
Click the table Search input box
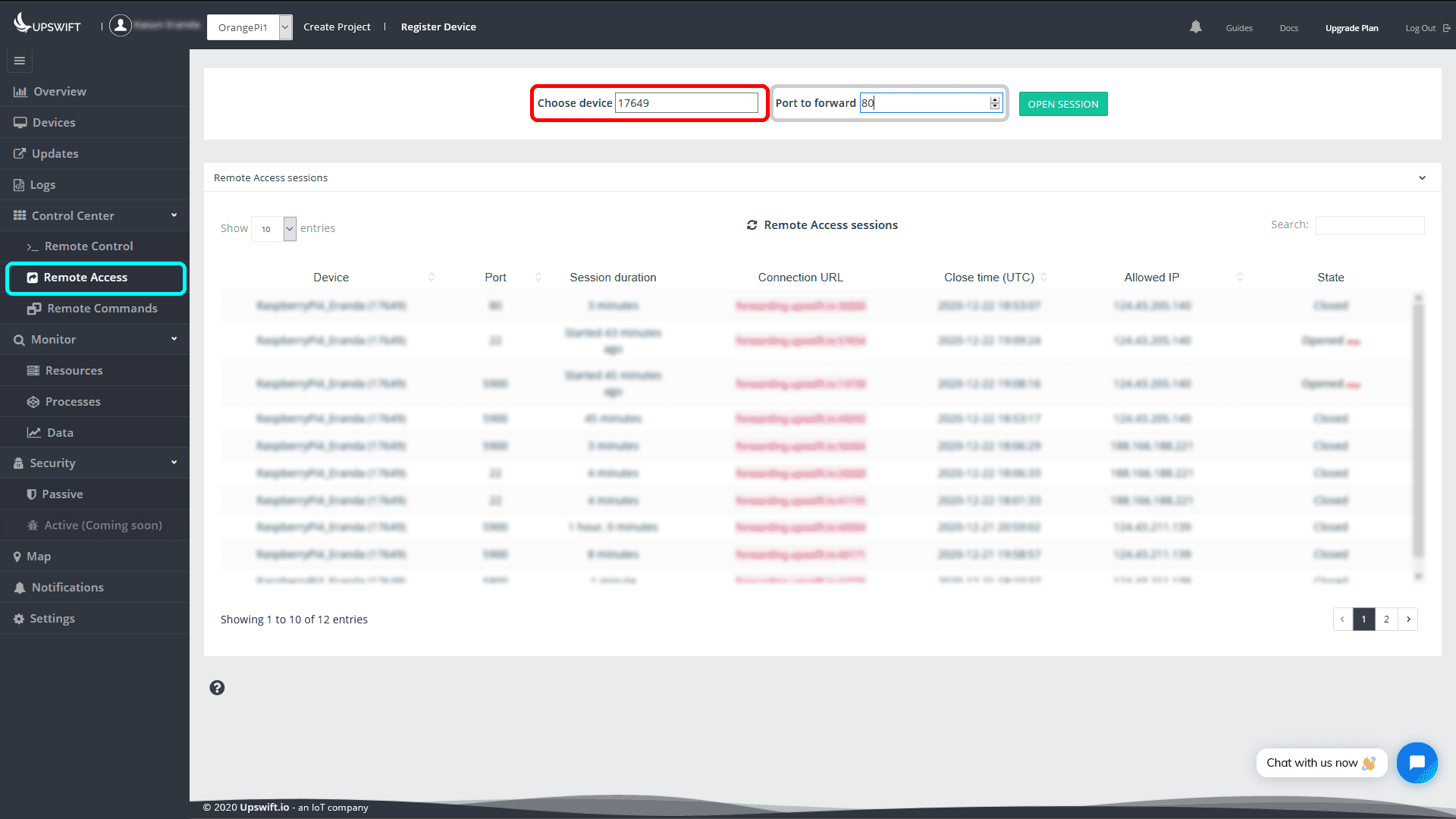point(1370,225)
